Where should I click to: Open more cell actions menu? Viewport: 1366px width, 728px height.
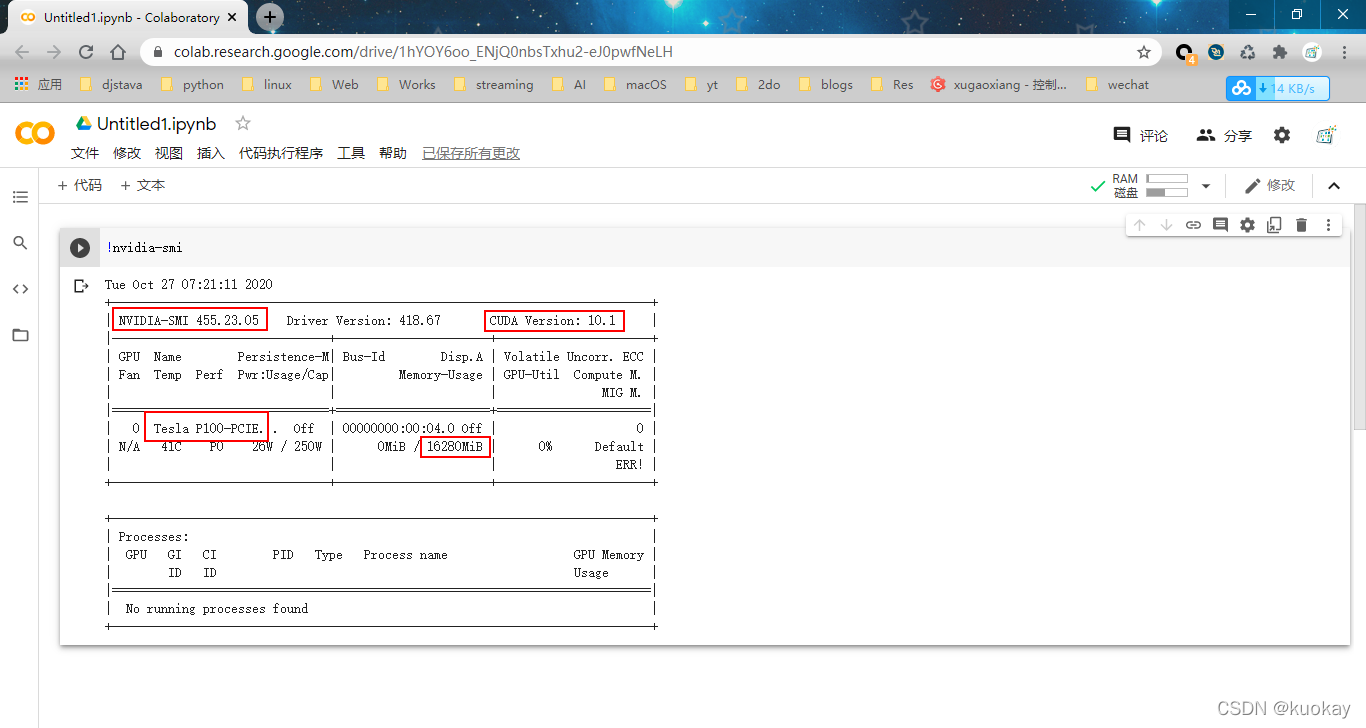coord(1328,225)
